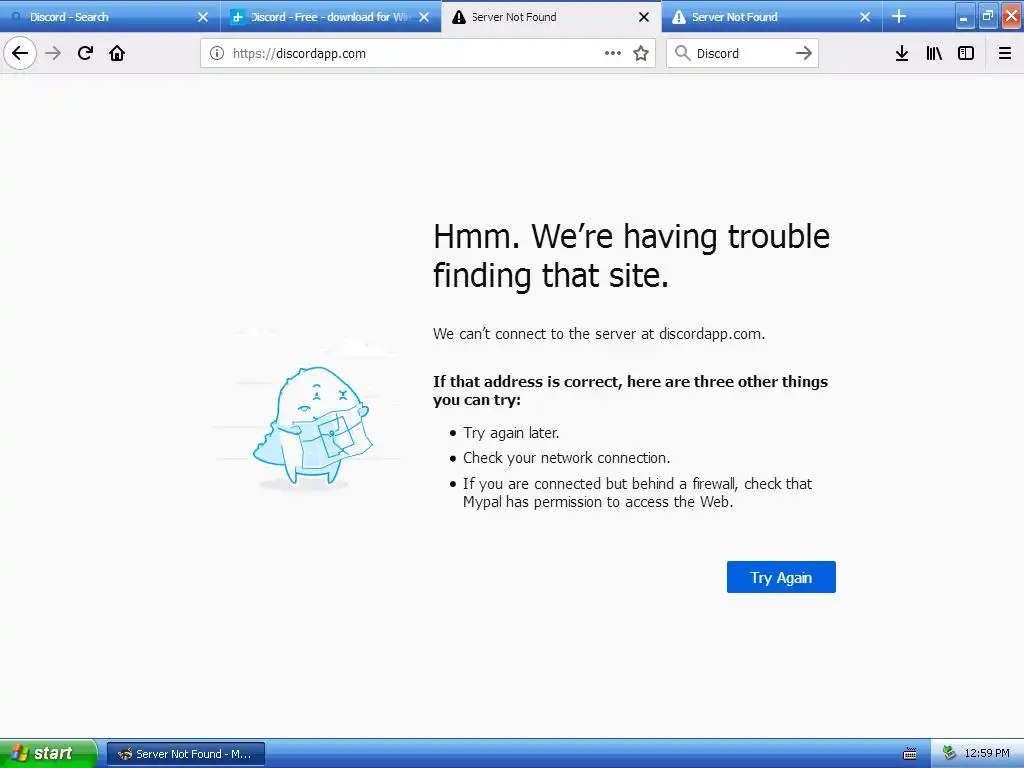Switch to the rightmost Server Not Found tab
The width and height of the screenshot is (1024, 768).
tap(772, 16)
